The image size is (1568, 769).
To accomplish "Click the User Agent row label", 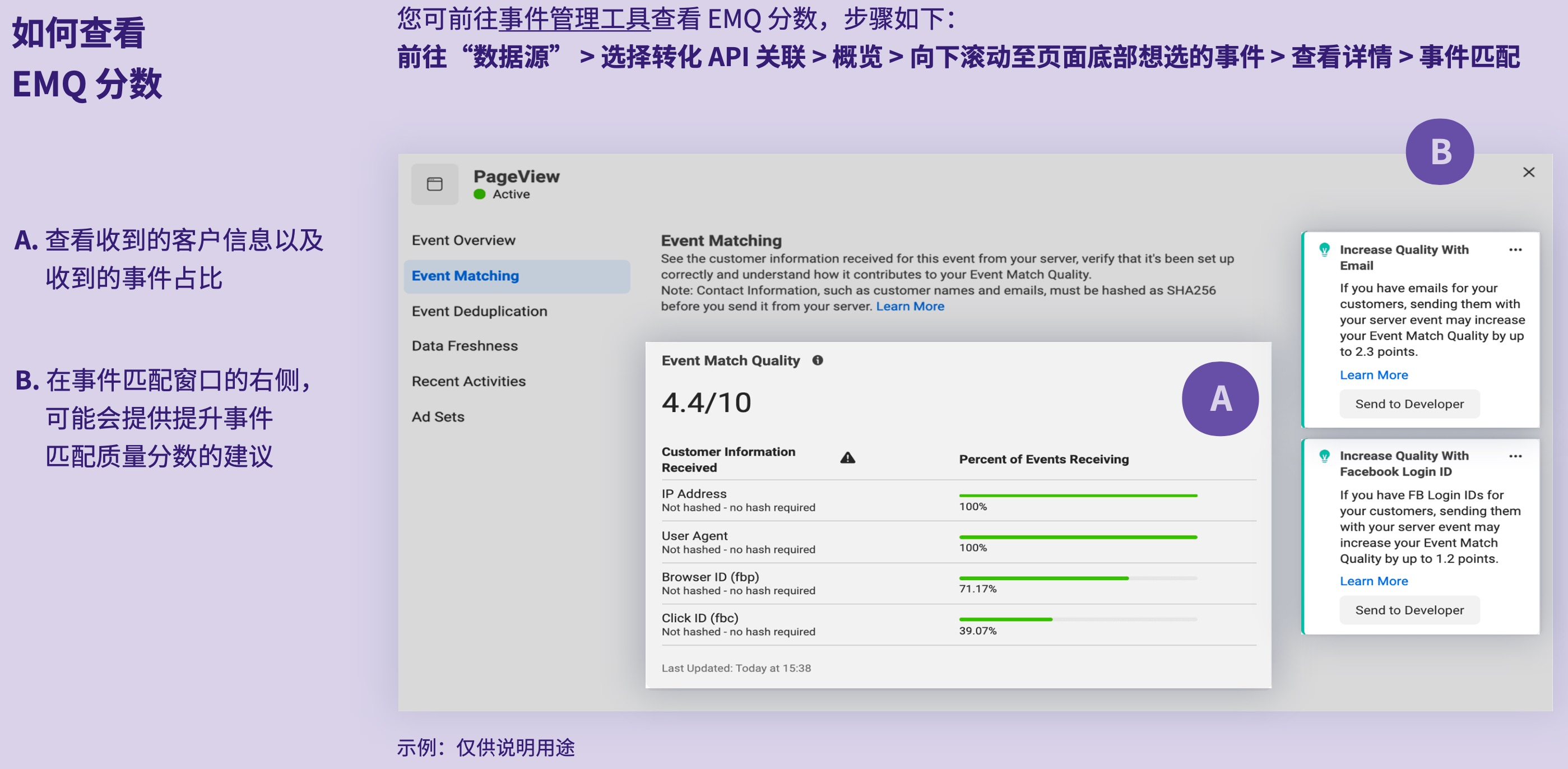I will [x=694, y=536].
